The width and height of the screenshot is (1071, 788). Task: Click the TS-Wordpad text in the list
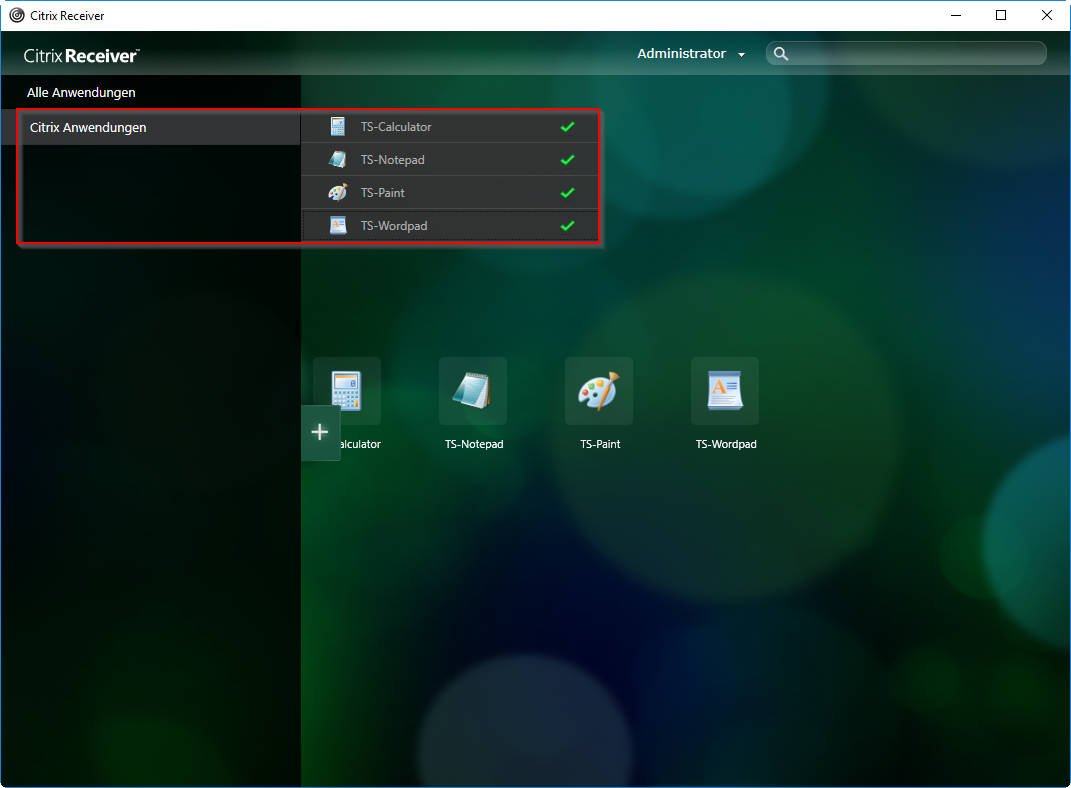pyautogui.click(x=393, y=226)
